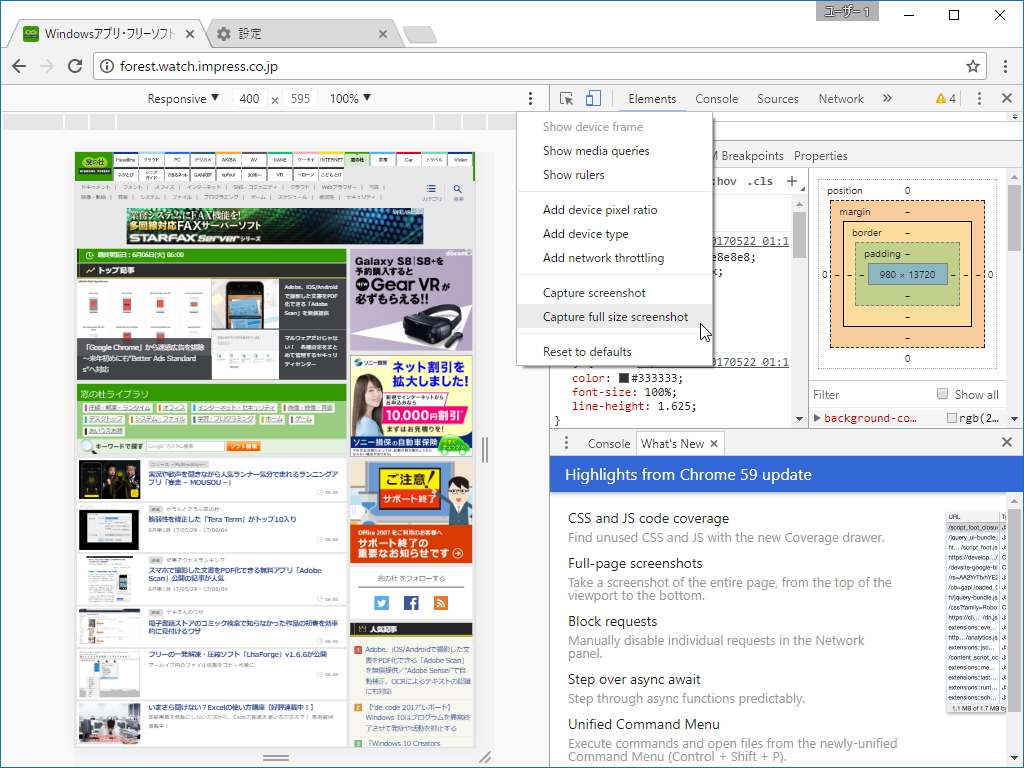Close the bottom drawer
The width and height of the screenshot is (1024, 768).
(x=1007, y=442)
